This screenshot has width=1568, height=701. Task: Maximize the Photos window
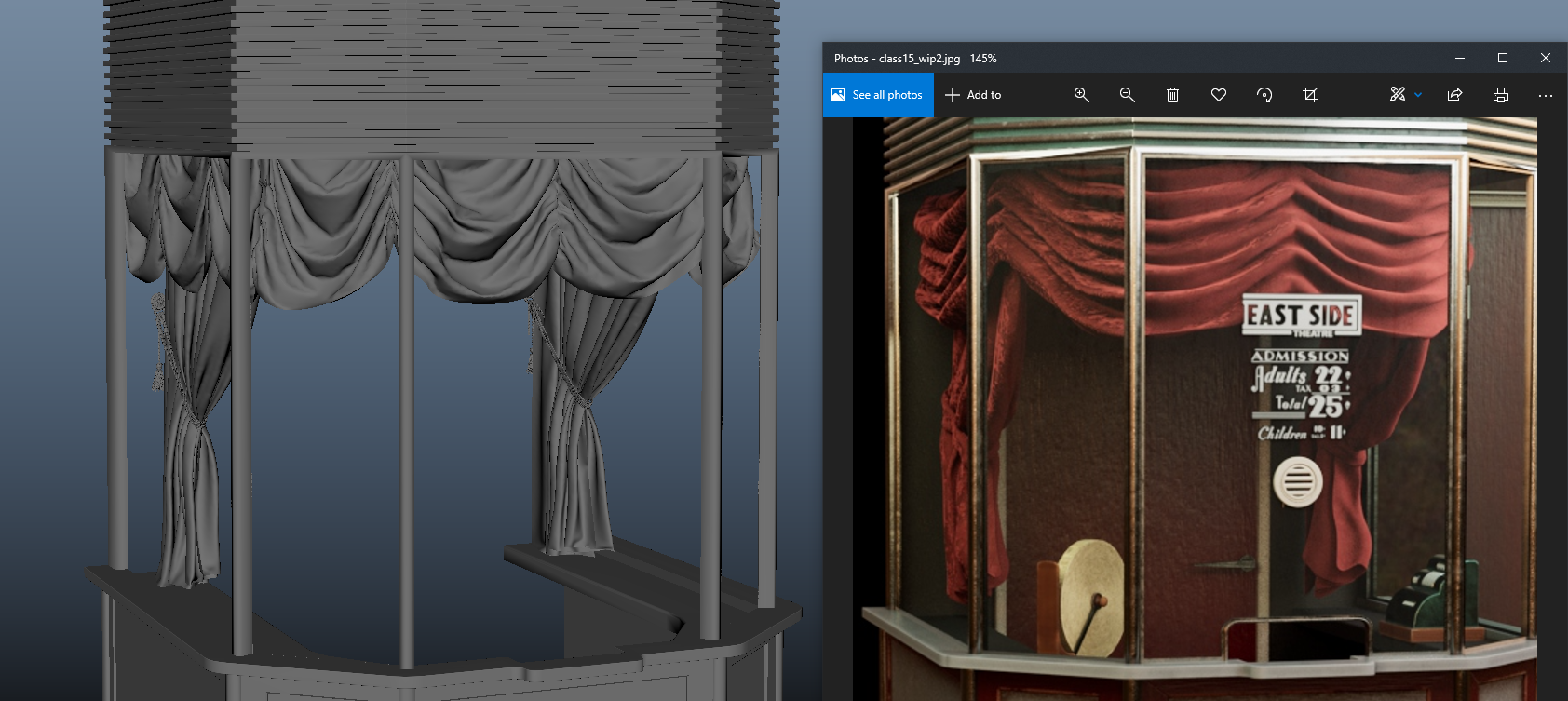[1503, 58]
